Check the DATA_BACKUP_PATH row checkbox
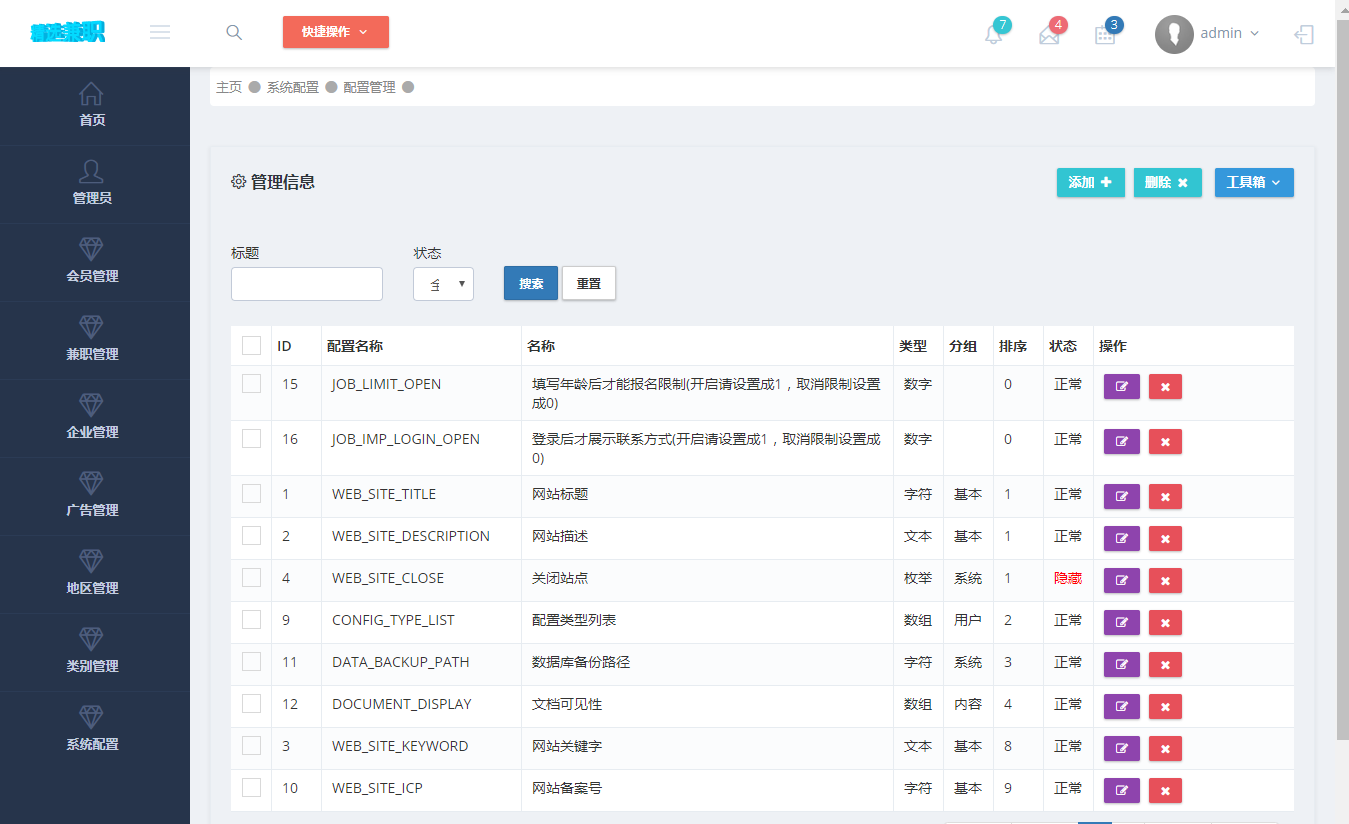 [x=251, y=661]
